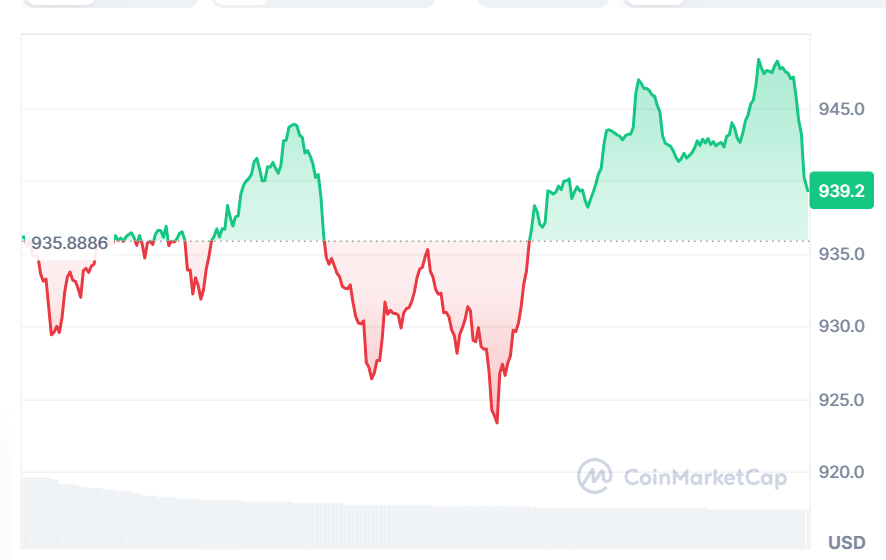The width and height of the screenshot is (886, 560).
Task: Click the 920.0 y-axis label
Action: pyautogui.click(x=841, y=472)
